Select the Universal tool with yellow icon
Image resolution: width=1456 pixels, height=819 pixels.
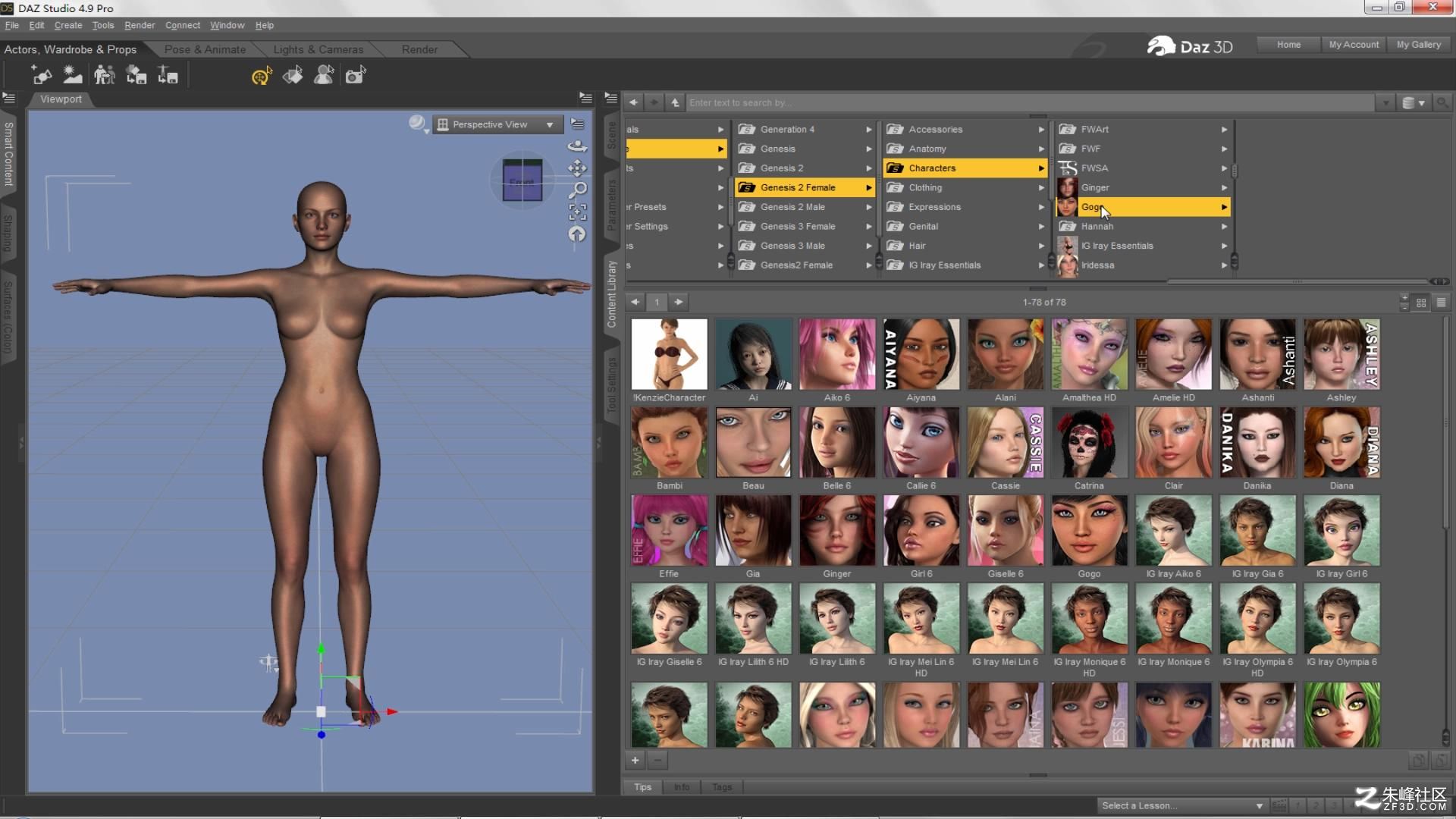[x=262, y=75]
